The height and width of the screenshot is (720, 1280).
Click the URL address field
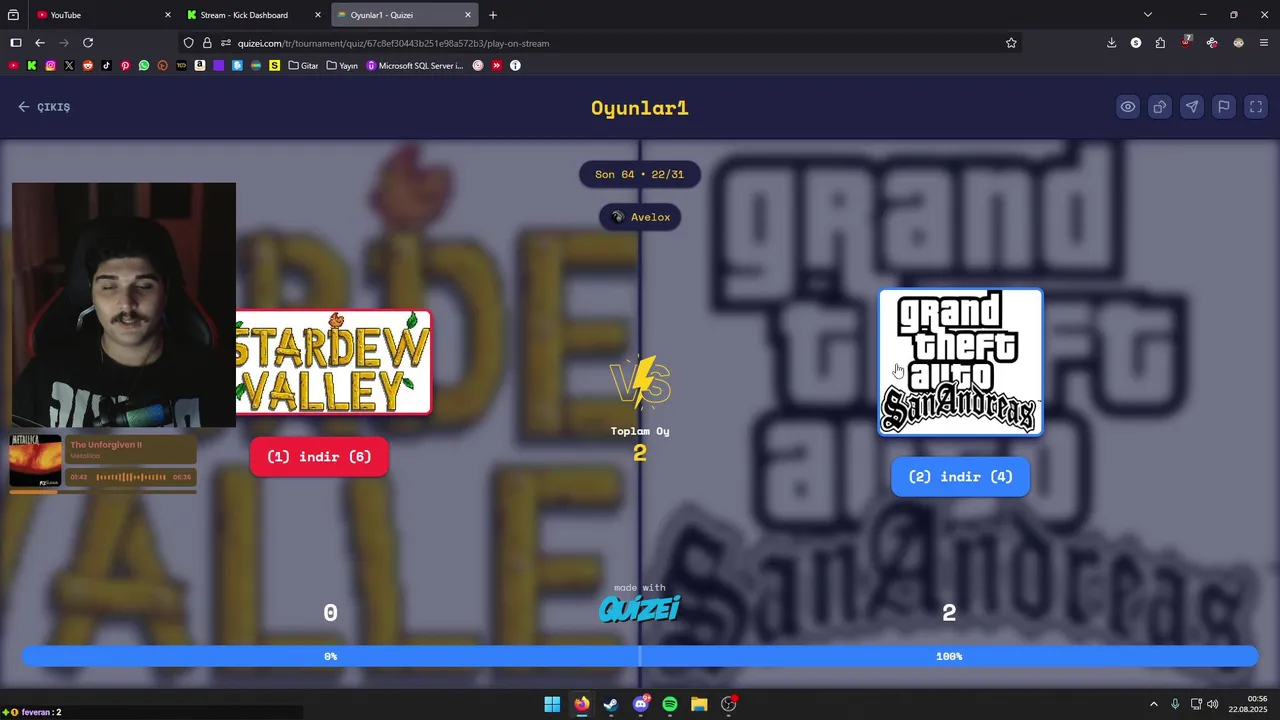600,43
